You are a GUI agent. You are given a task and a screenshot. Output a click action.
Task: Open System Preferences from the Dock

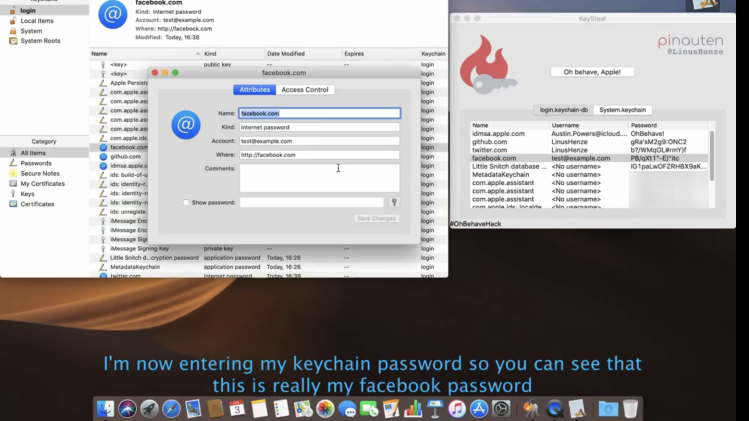pyautogui.click(x=501, y=409)
